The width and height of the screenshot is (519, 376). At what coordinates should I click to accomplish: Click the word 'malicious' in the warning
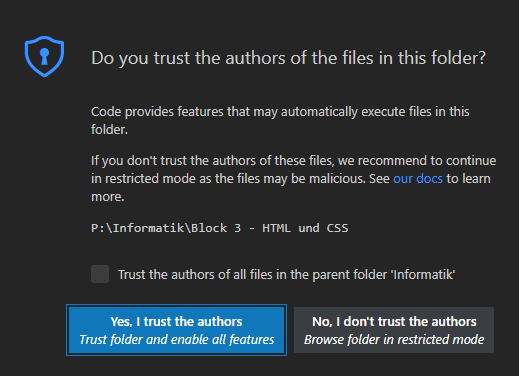(337, 179)
